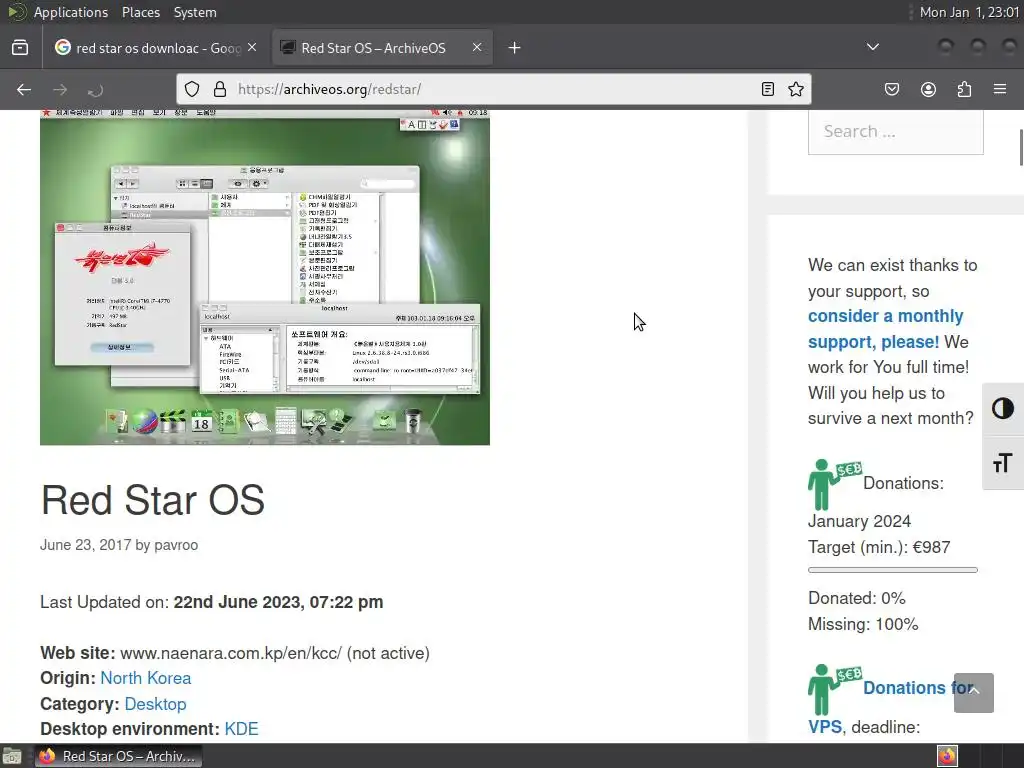Viewport: 1024px width, 768px height.
Task: Toggle font size accessibility button
Action: 1002,463
